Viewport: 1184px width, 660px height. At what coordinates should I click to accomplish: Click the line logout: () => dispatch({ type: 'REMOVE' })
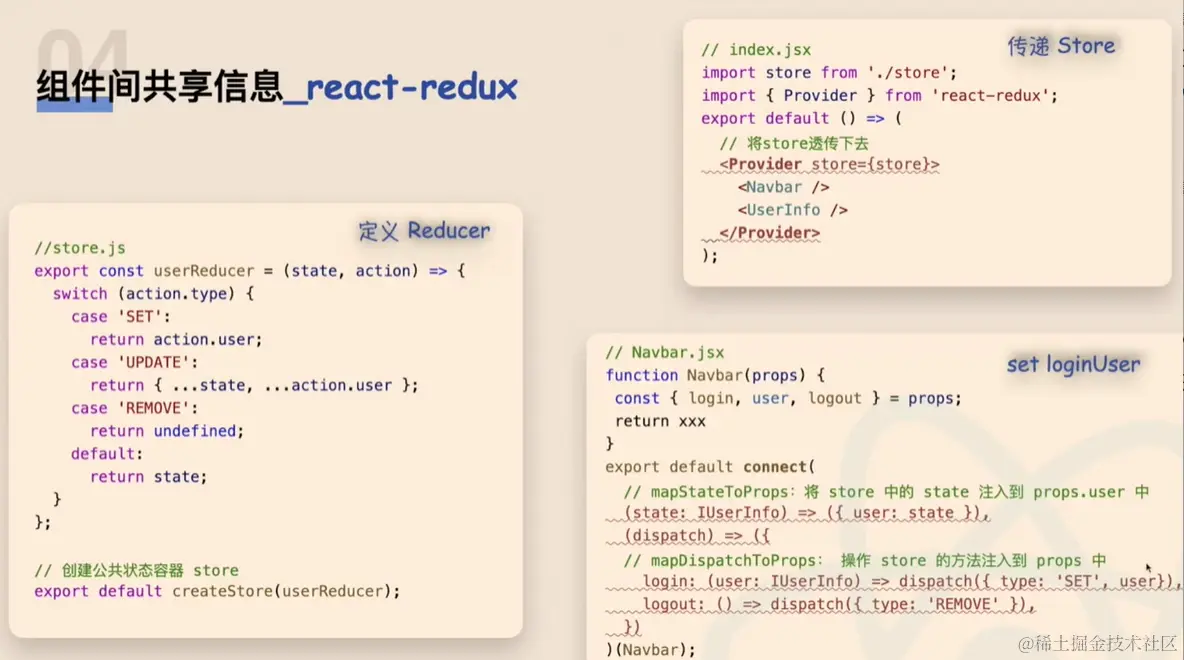[839, 604]
